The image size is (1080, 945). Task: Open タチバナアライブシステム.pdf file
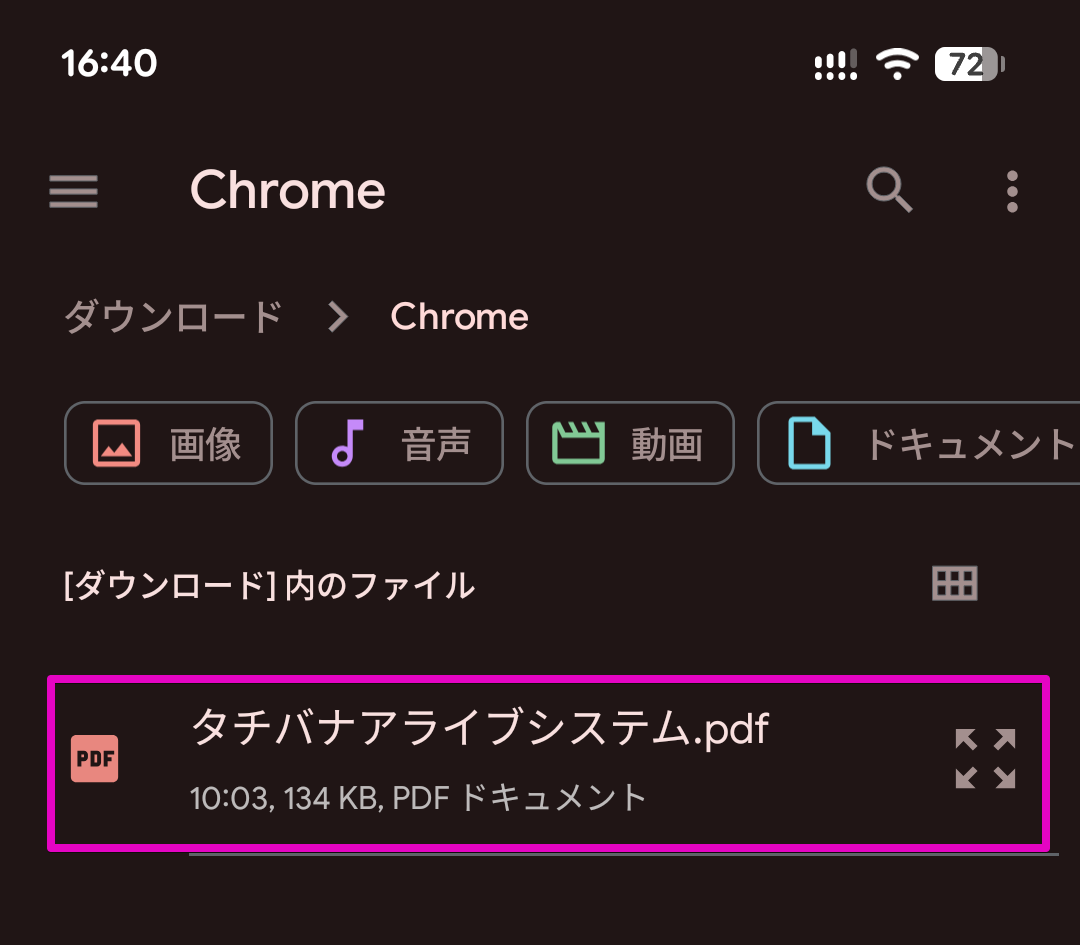548,763
